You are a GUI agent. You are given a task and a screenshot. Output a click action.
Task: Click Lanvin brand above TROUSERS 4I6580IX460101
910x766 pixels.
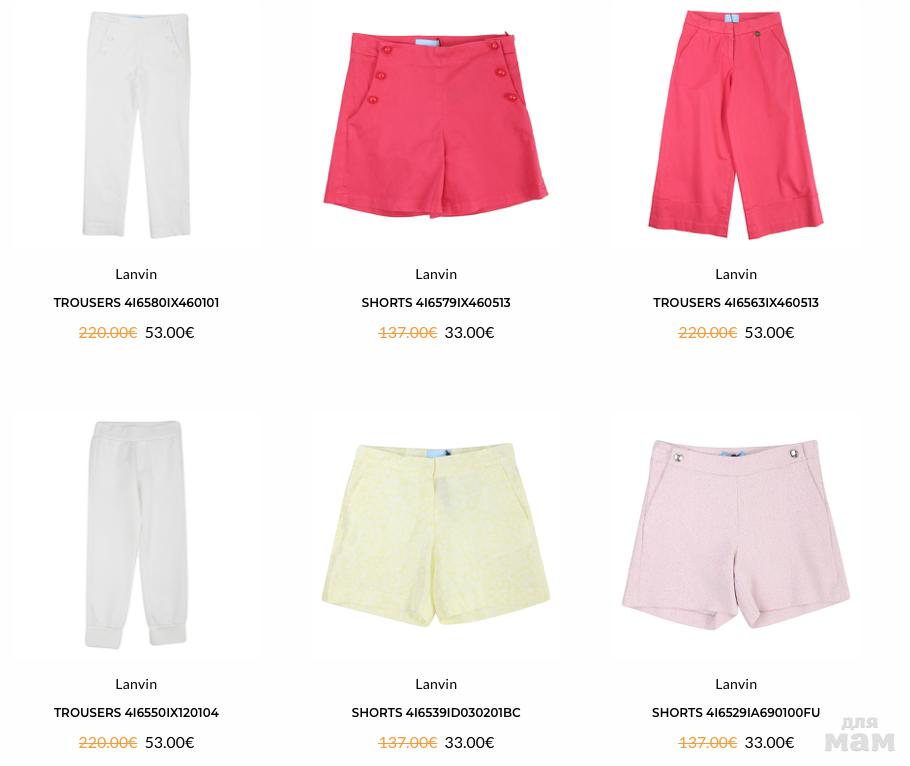coord(136,274)
